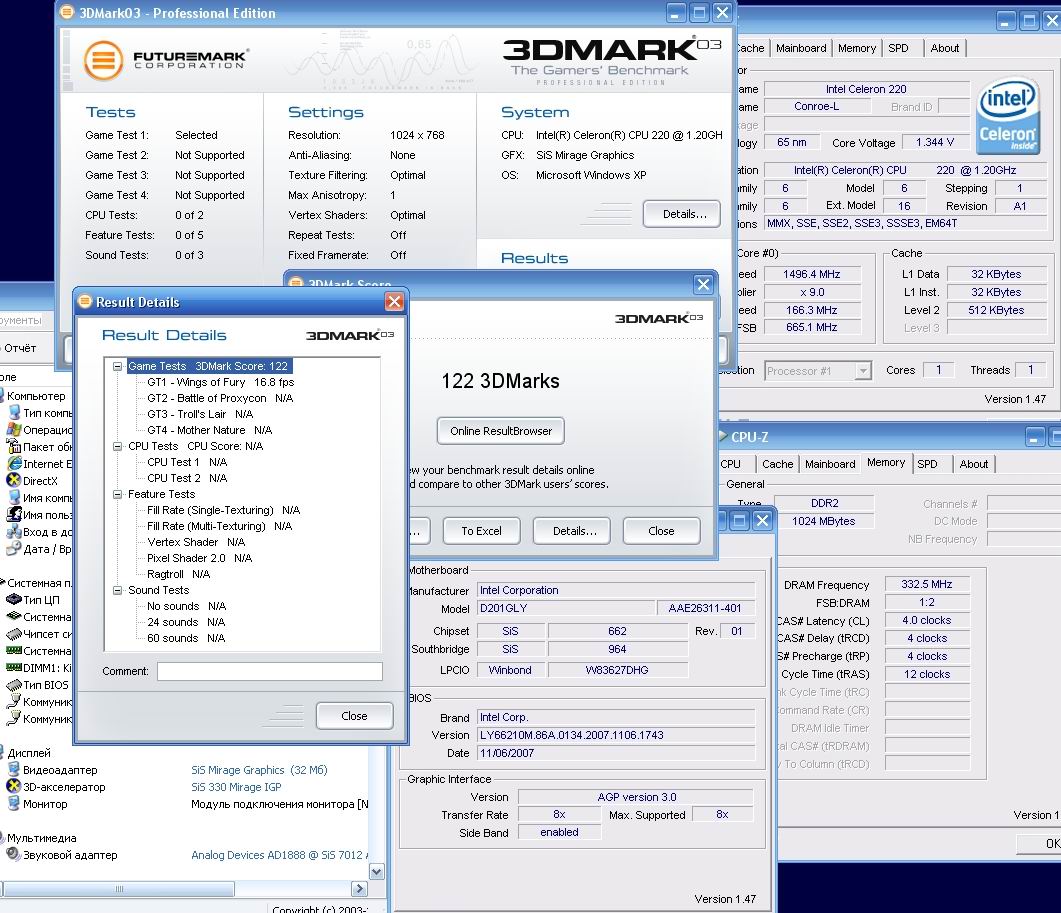Screen dimensions: 1061x913
Task: Click the To Excel button
Action: pyautogui.click(x=481, y=531)
